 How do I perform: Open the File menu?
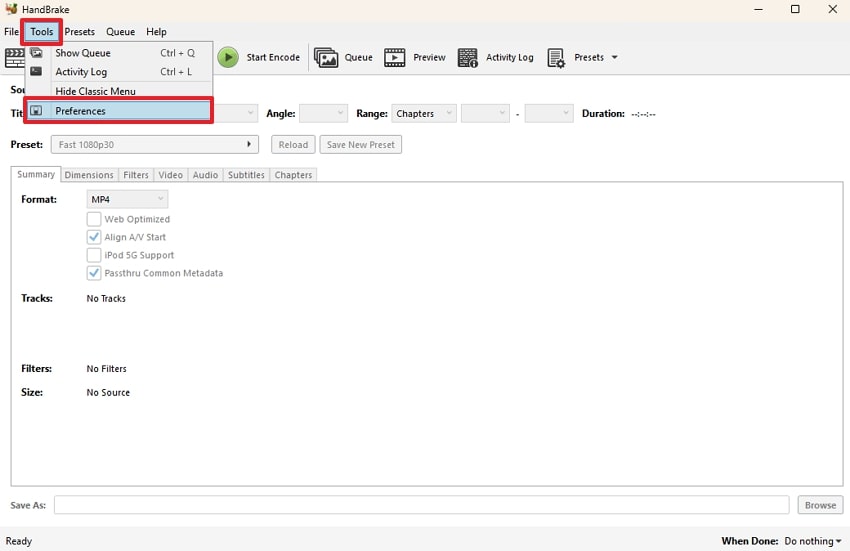tap(11, 31)
